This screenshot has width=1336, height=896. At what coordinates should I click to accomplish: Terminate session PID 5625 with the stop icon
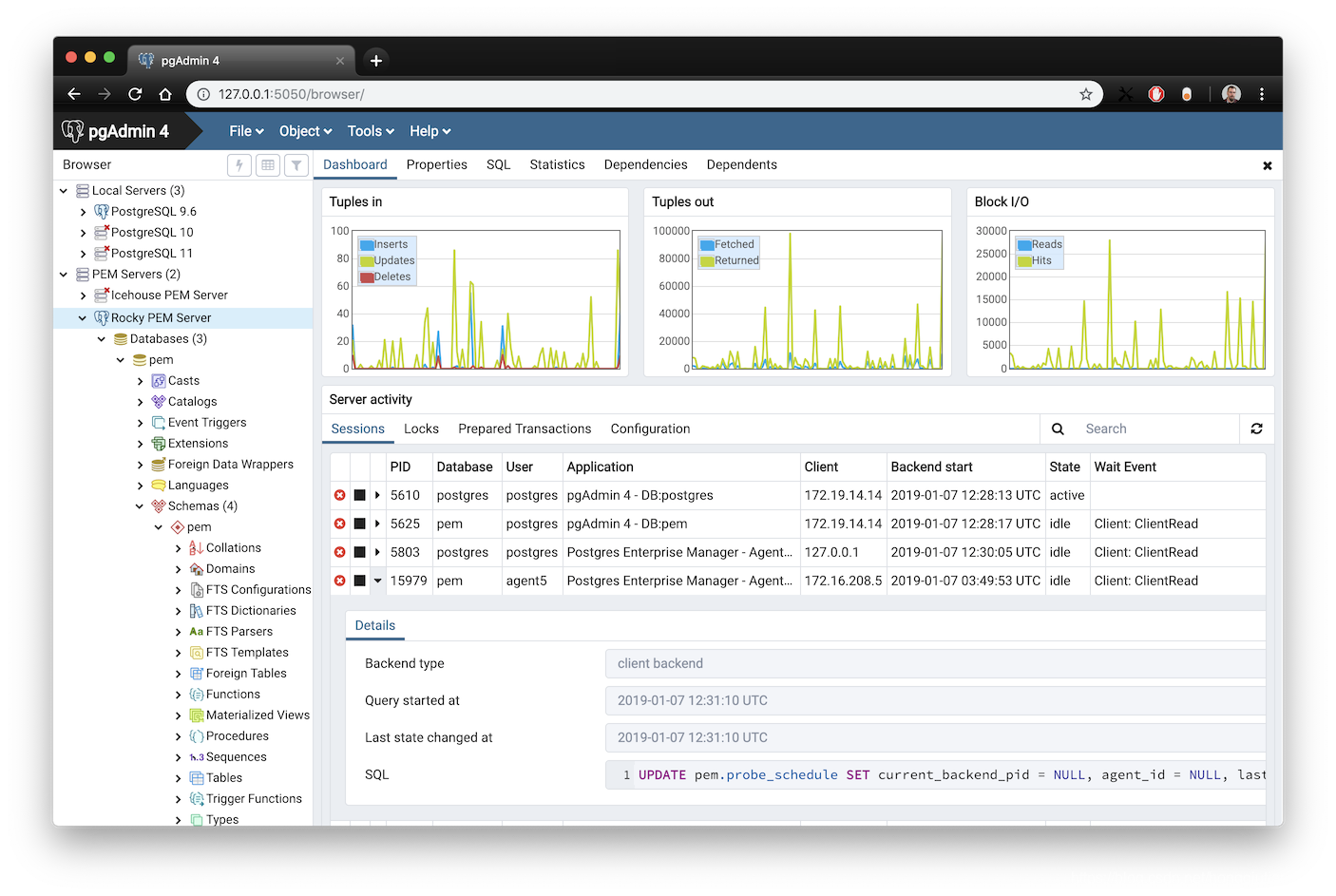(361, 524)
